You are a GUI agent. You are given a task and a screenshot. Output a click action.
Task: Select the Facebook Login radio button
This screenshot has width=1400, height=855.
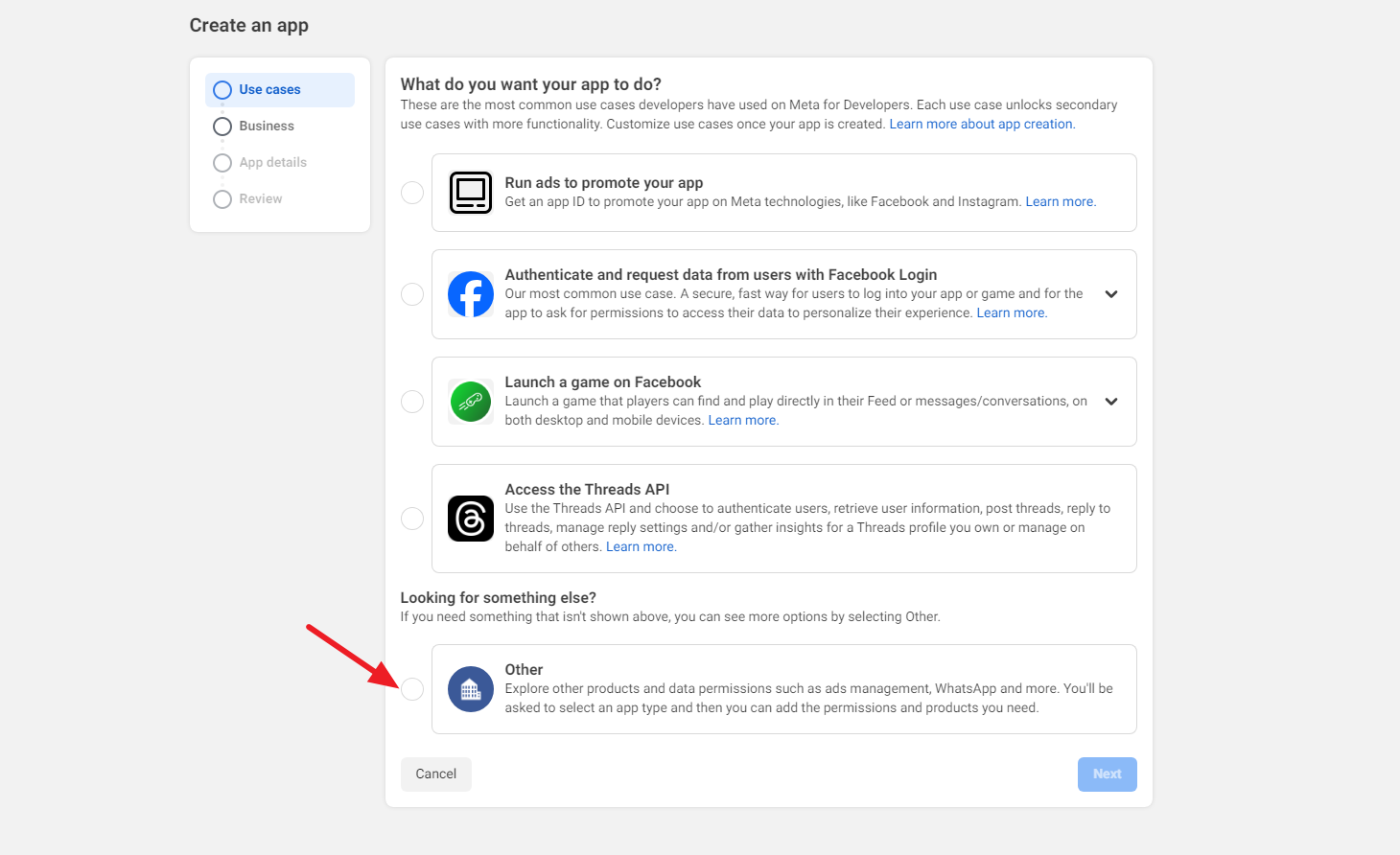[x=412, y=294]
